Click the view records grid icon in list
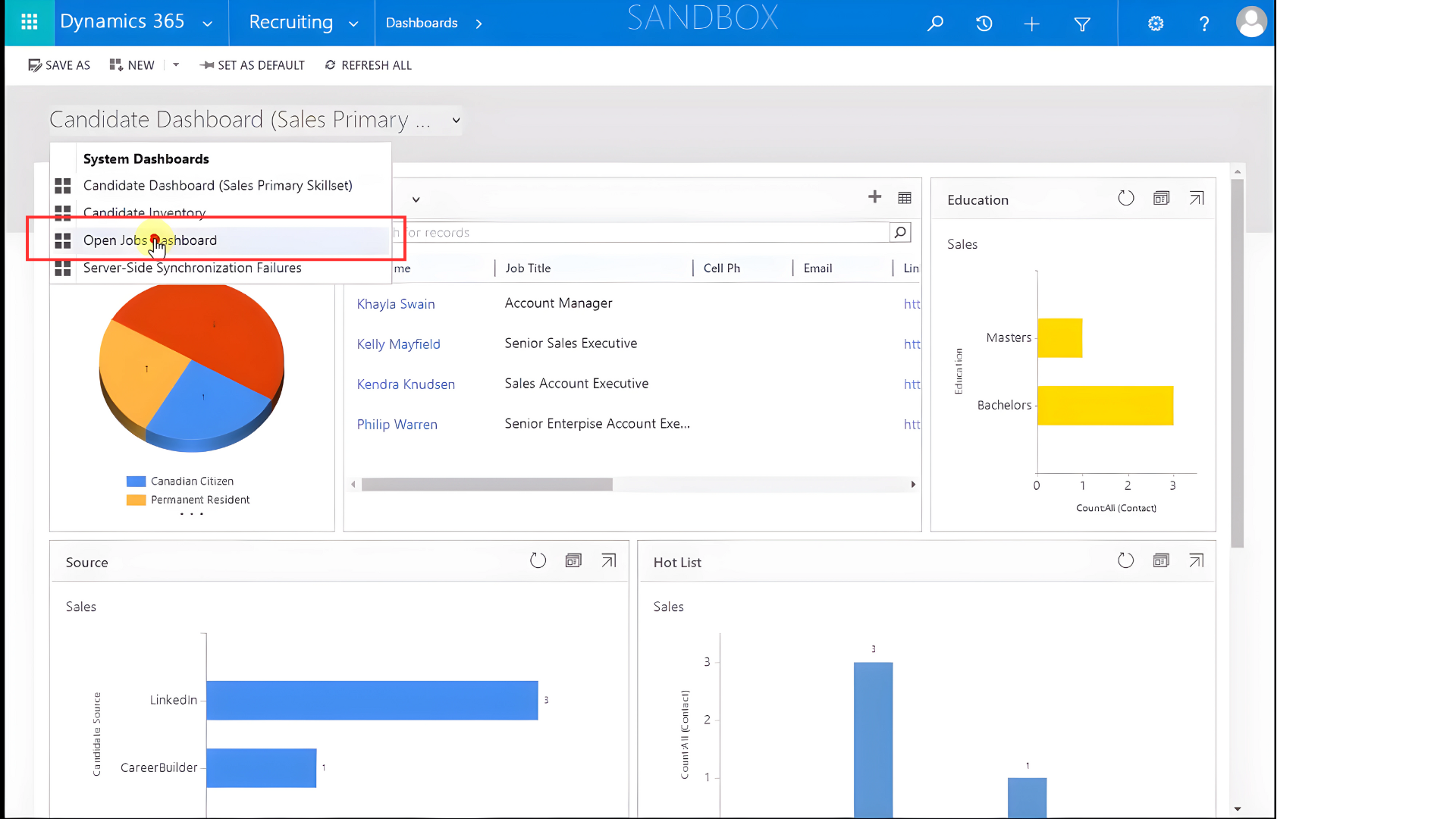 905,198
